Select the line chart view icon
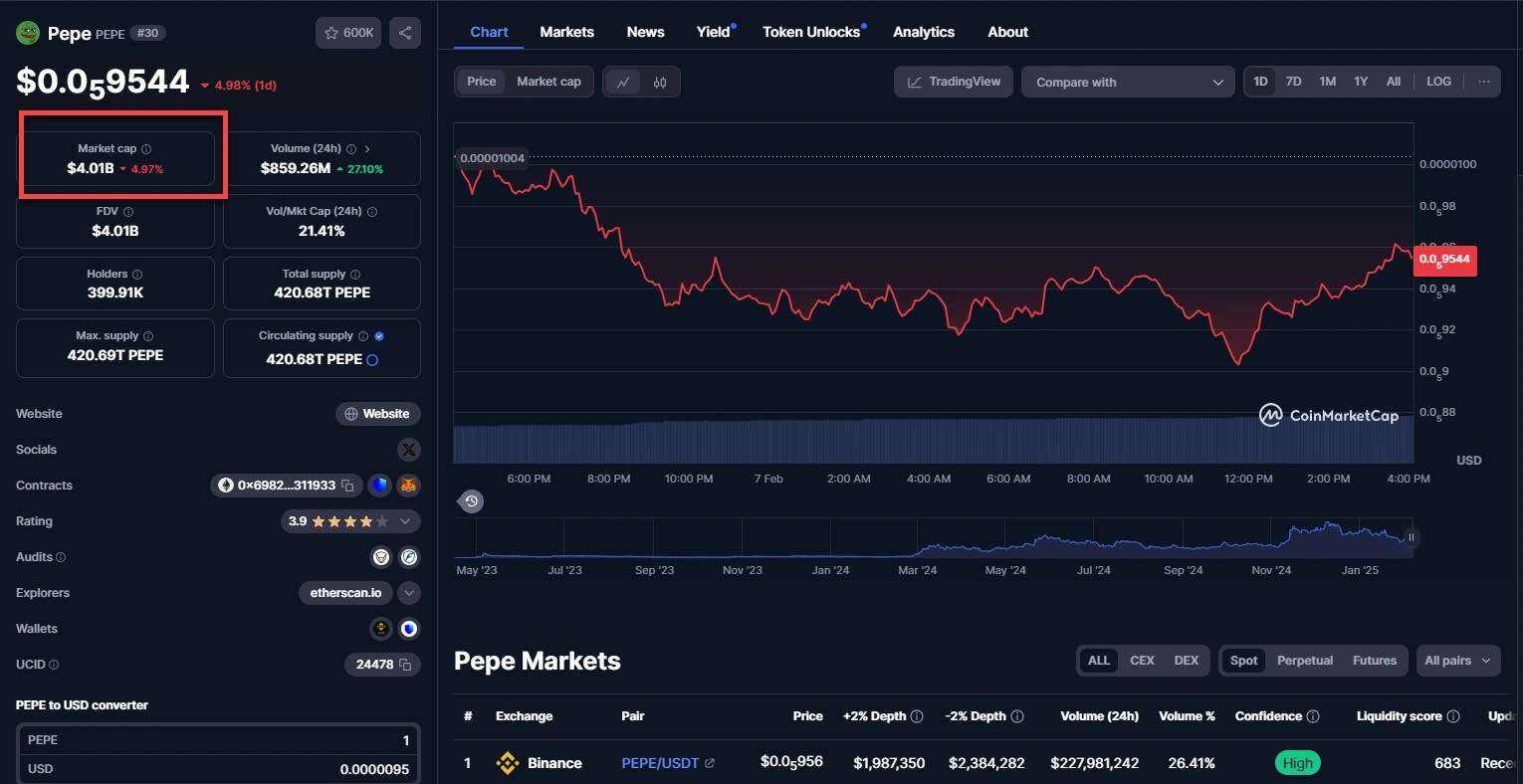 coord(623,82)
